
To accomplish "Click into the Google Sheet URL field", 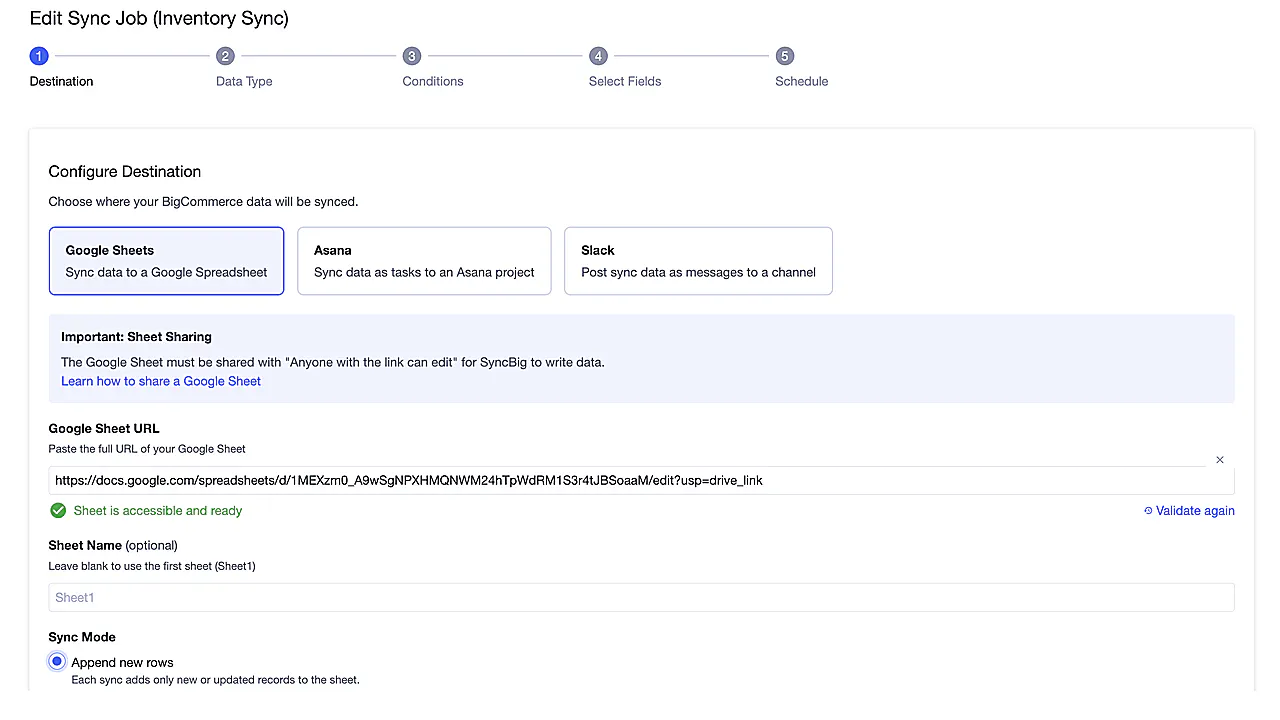I will pyautogui.click(x=641, y=480).
